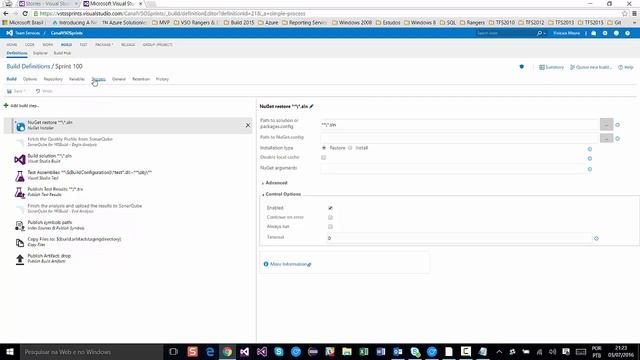Select the Test Assemblies flask icon
The height and width of the screenshot is (360, 640).
pos(20,176)
